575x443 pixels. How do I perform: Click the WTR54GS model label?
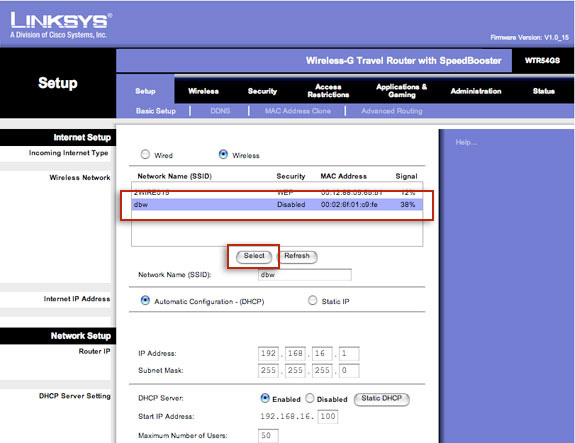[542, 61]
